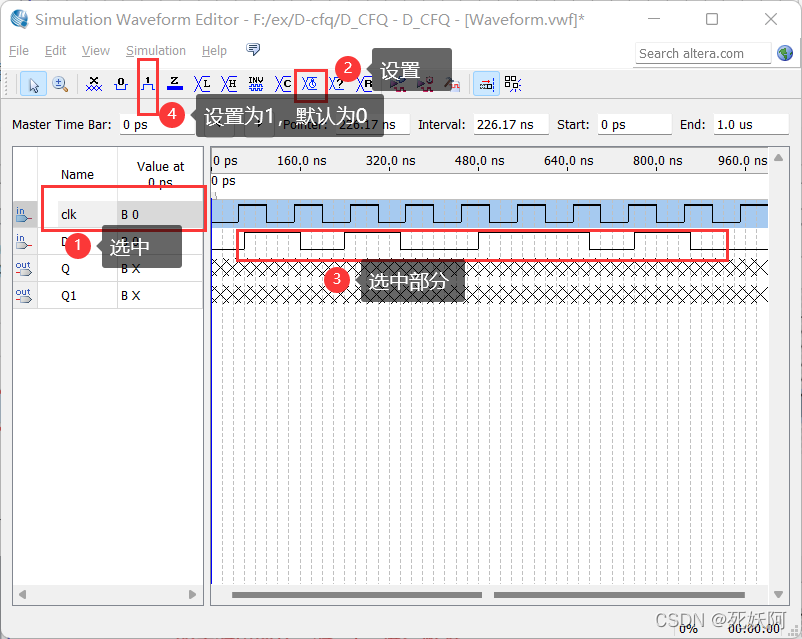The width and height of the screenshot is (802, 639).
Task: Click the Snap to Transition icon
Action: pos(513,84)
